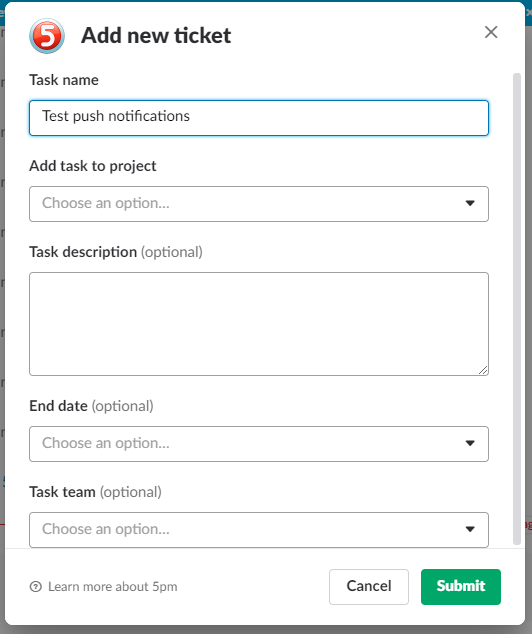Viewport: 532px width, 634px height.
Task: Click the dialog vertical scrollbar
Action: point(517,309)
